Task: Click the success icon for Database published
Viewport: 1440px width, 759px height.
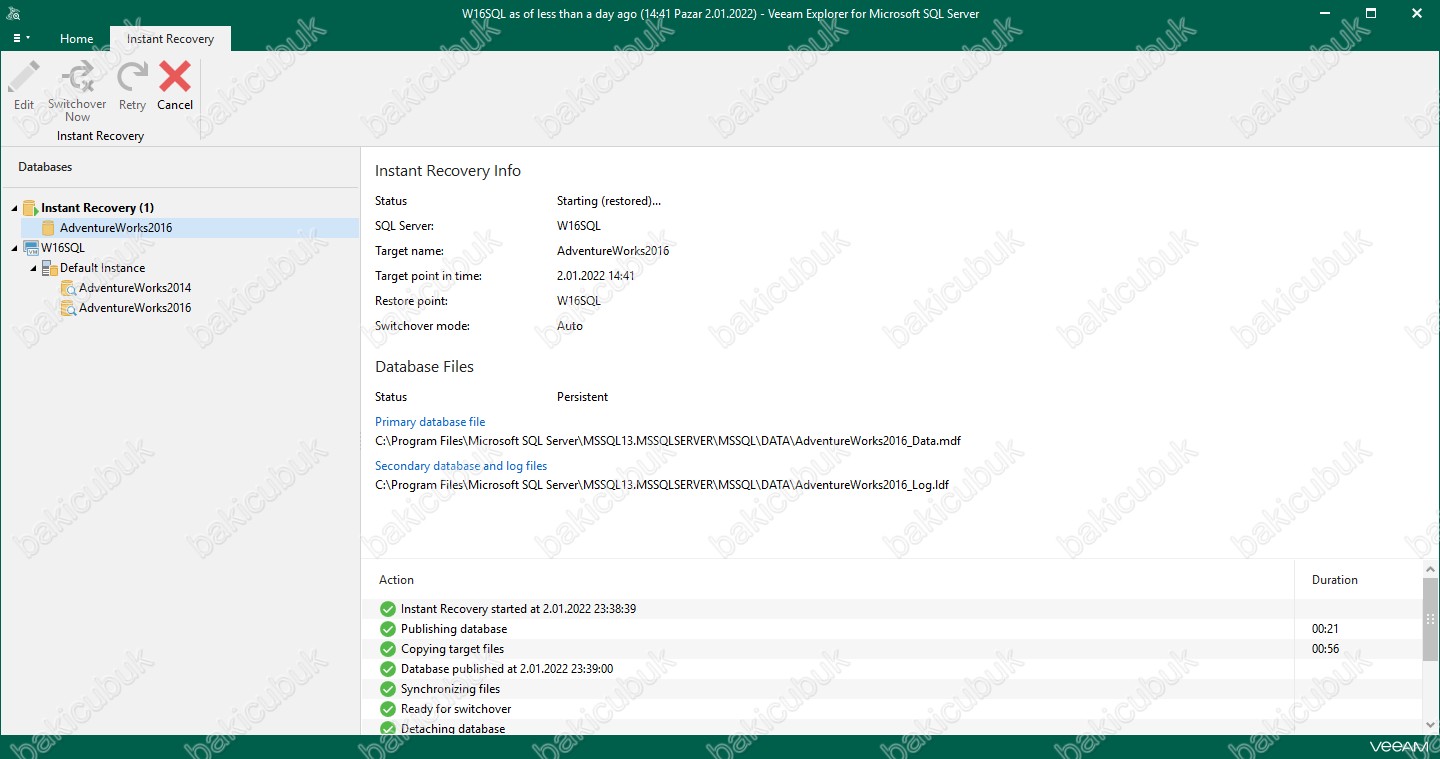Action: pyautogui.click(x=388, y=669)
